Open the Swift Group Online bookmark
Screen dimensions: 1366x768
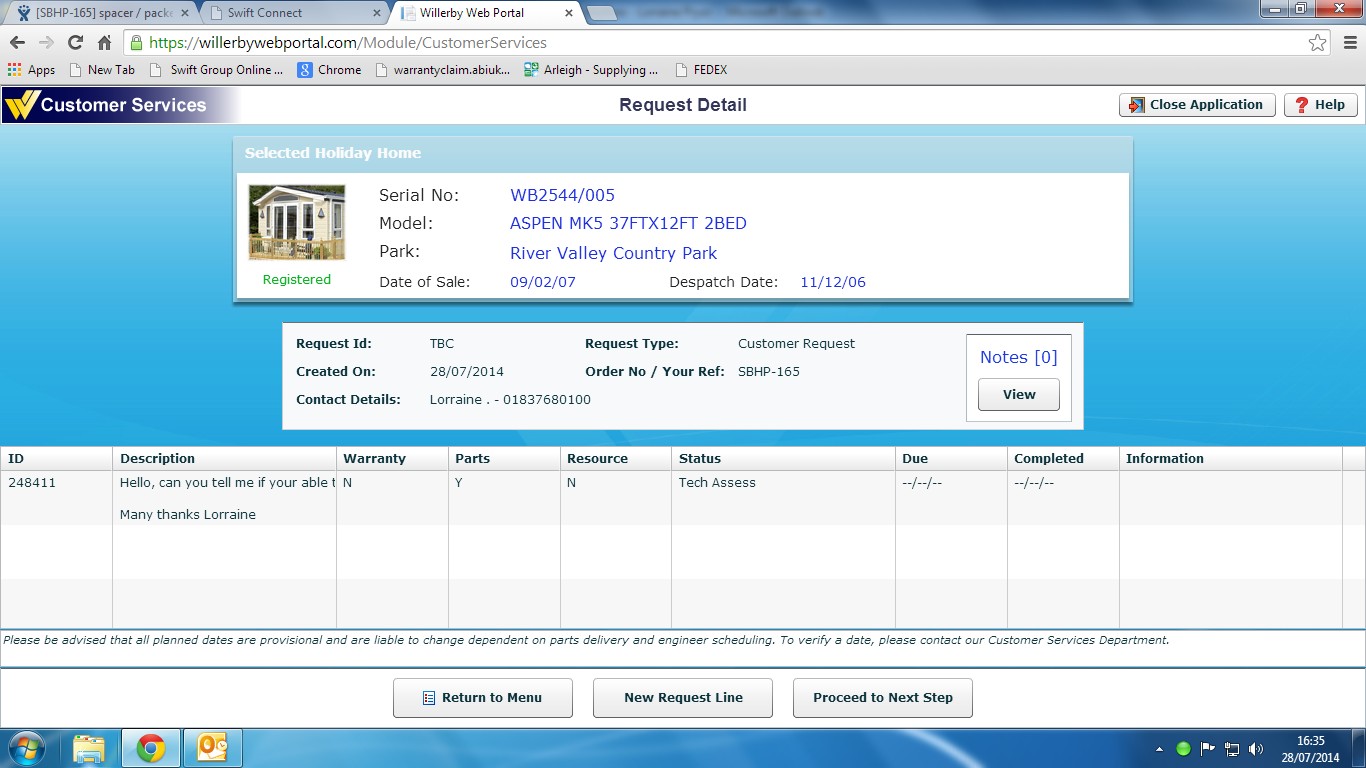click(216, 70)
